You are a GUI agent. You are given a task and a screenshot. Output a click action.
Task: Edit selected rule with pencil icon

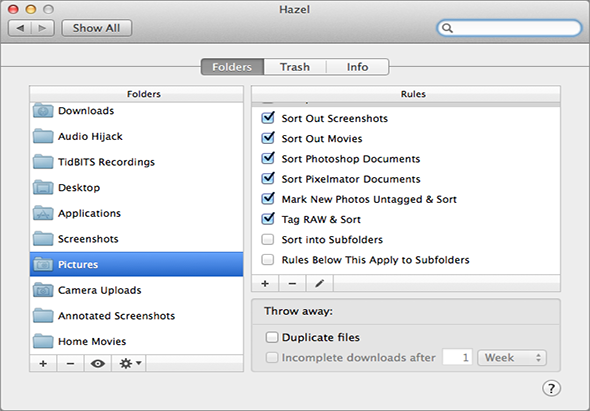(x=319, y=283)
